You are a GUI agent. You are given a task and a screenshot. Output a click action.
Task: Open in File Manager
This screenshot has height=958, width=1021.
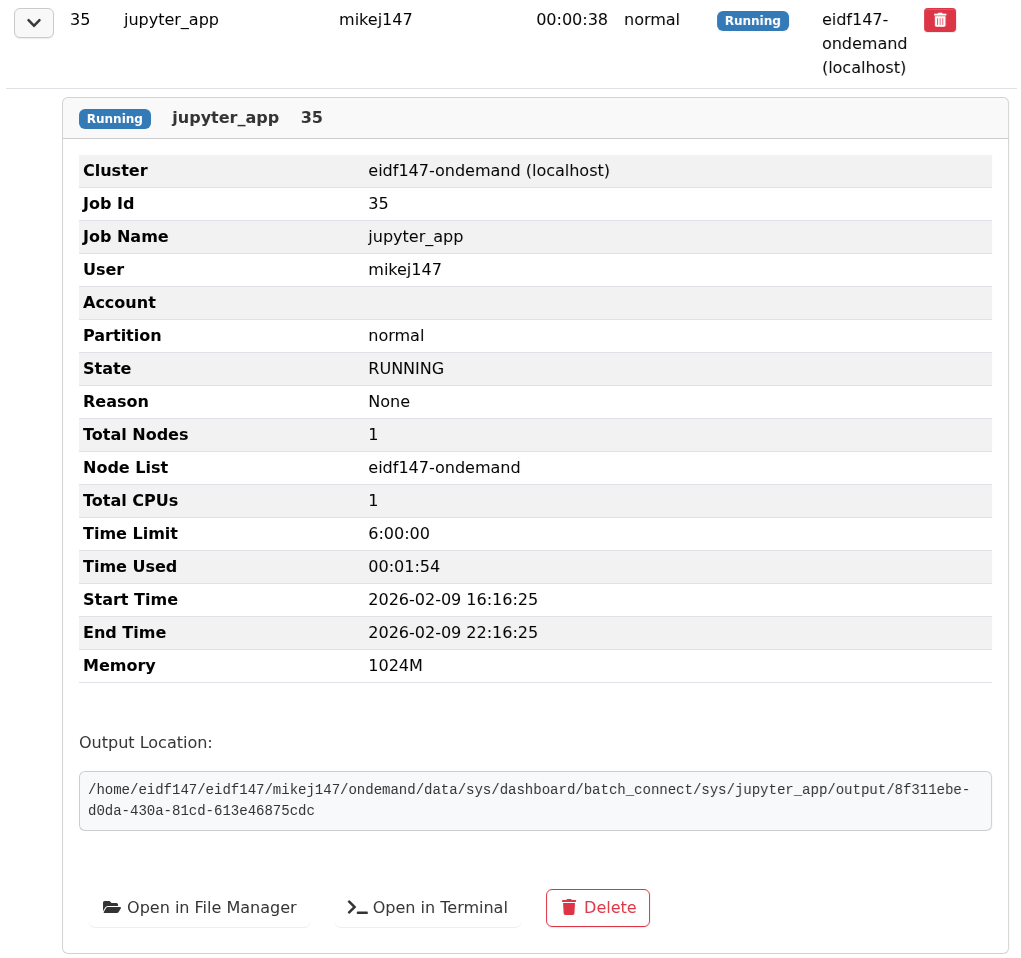[x=199, y=908]
